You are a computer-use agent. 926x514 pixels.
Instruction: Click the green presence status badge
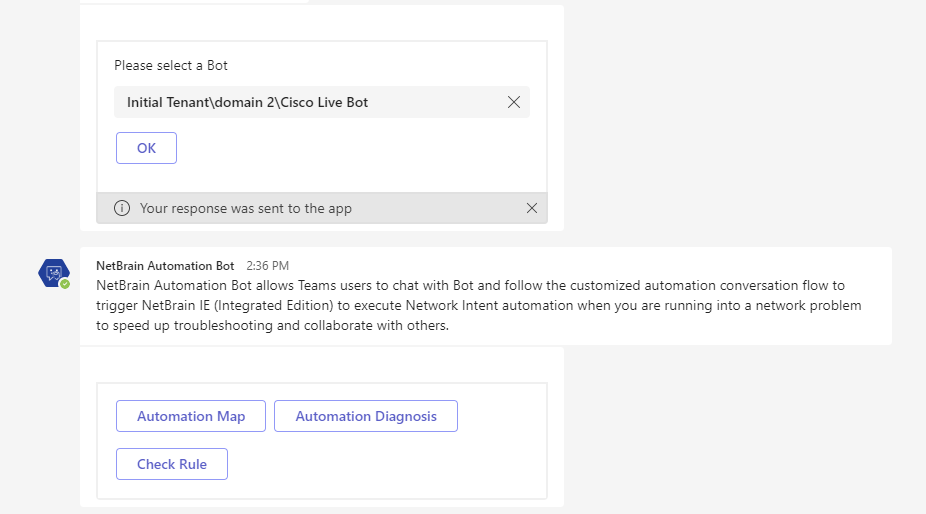(65, 284)
